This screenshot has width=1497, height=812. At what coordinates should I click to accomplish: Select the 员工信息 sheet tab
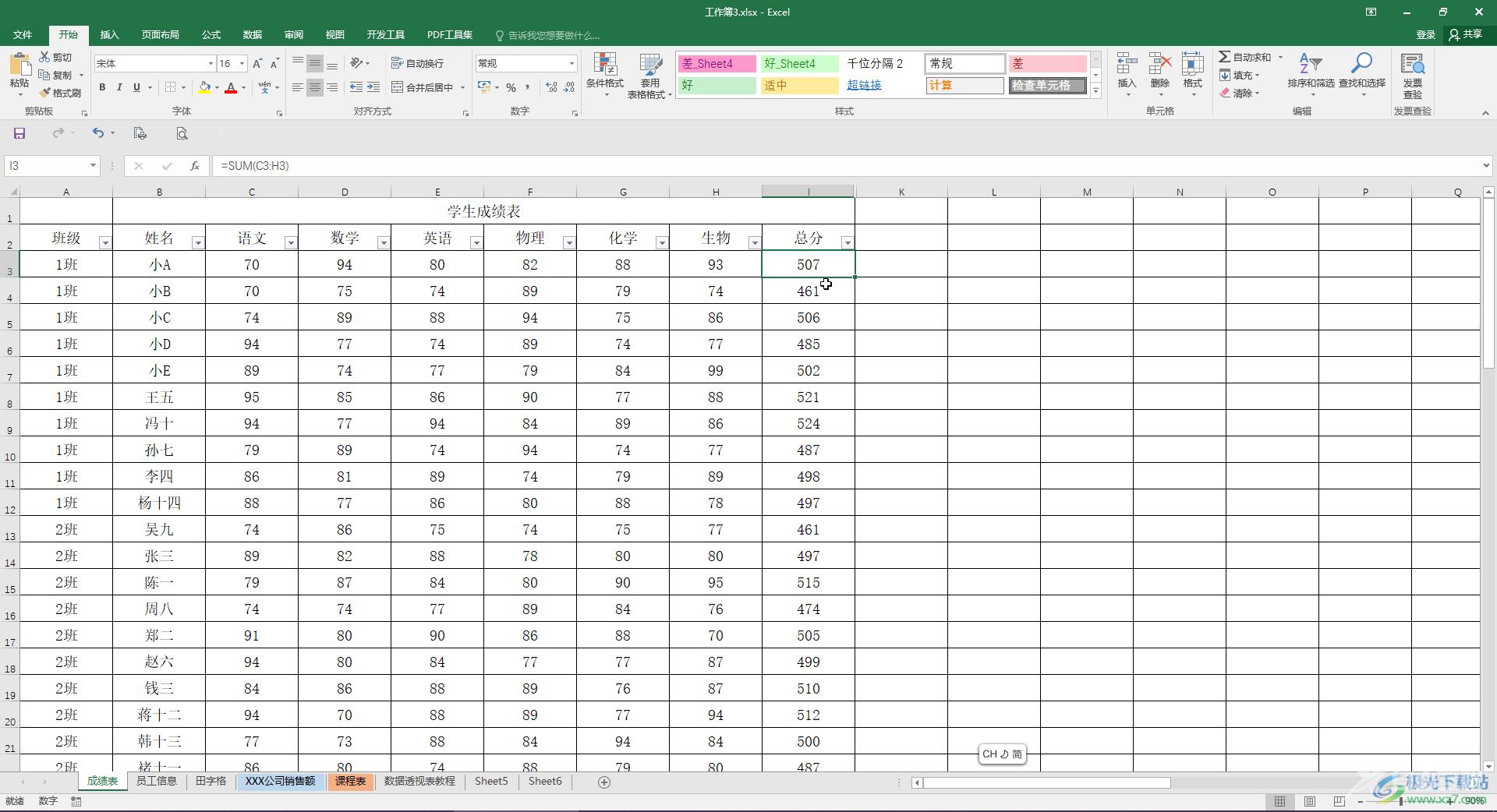(157, 782)
